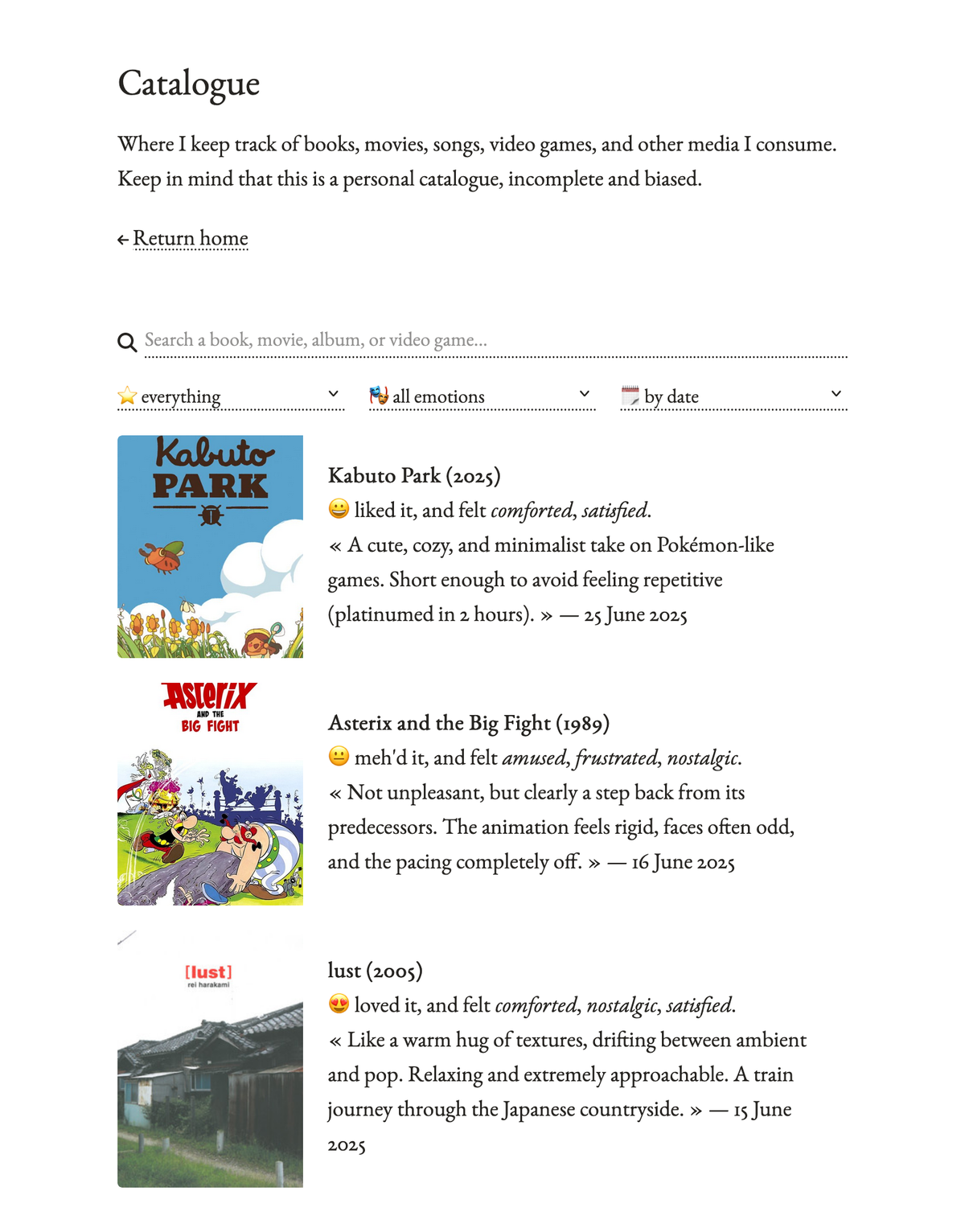Expand the emotions filter via its chevron
The height and width of the screenshot is (1232, 965).
(585, 393)
